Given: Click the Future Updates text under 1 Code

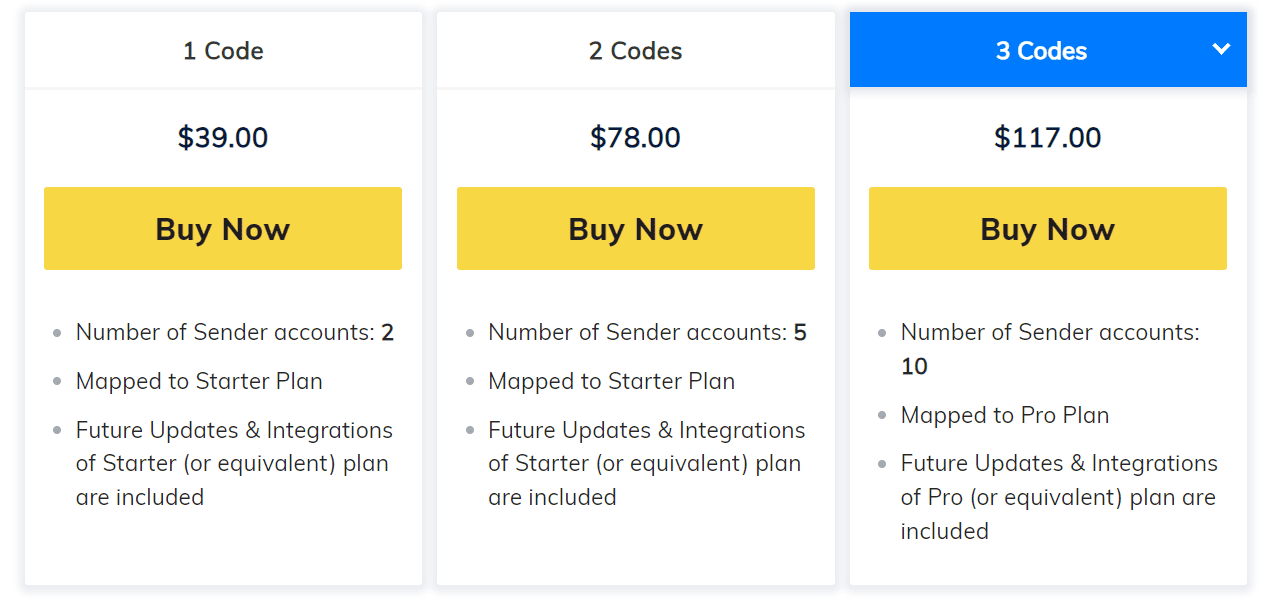Looking at the screenshot, I should pyautogui.click(x=233, y=463).
